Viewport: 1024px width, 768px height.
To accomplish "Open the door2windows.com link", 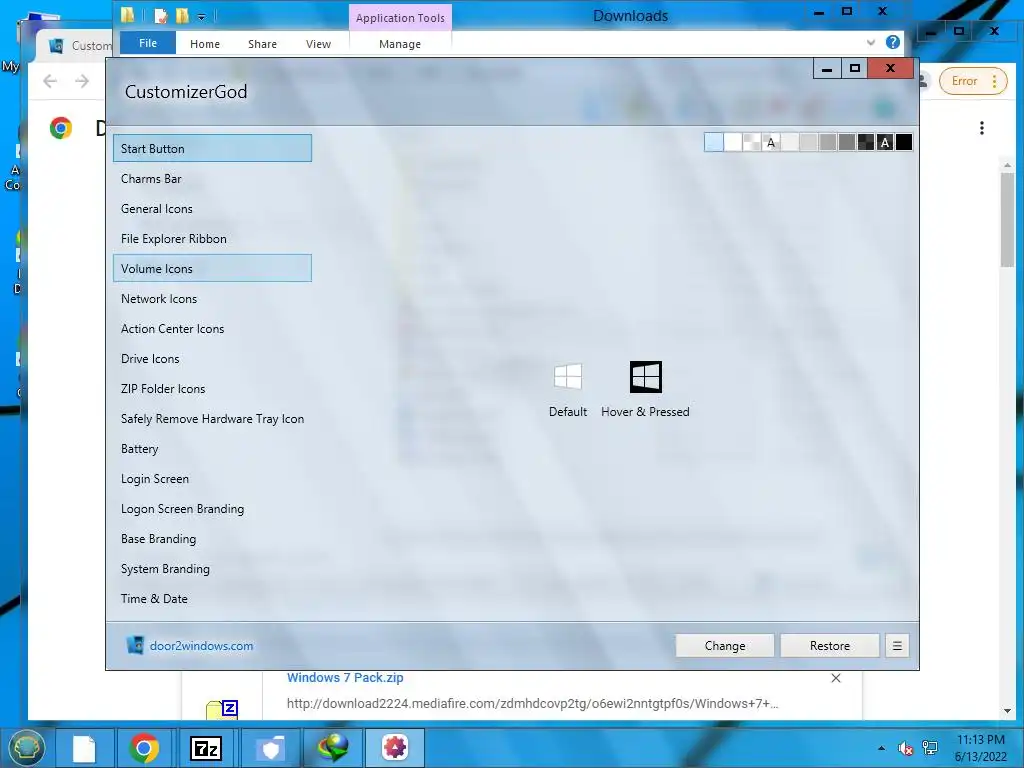I will (x=201, y=646).
